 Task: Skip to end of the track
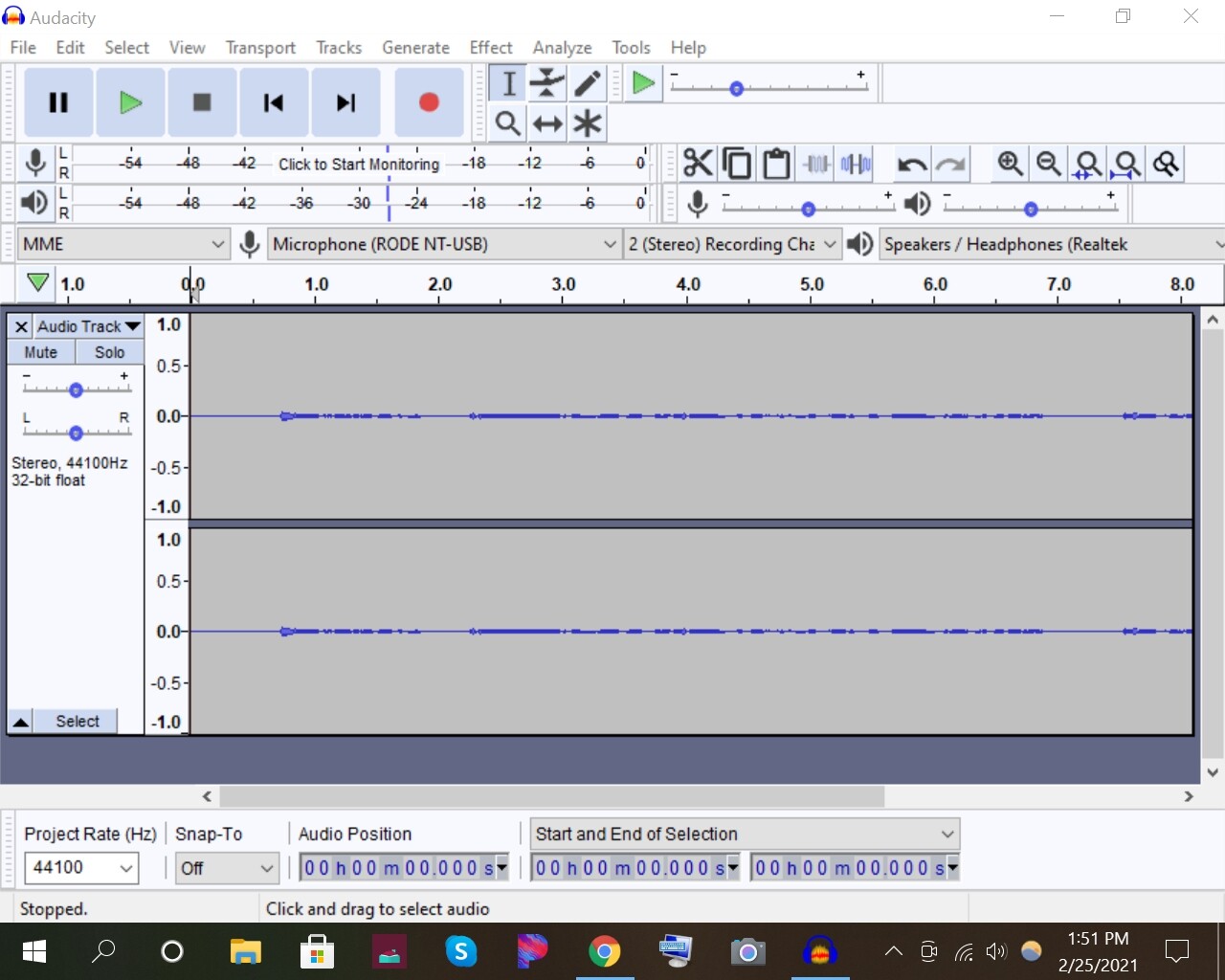click(x=345, y=102)
